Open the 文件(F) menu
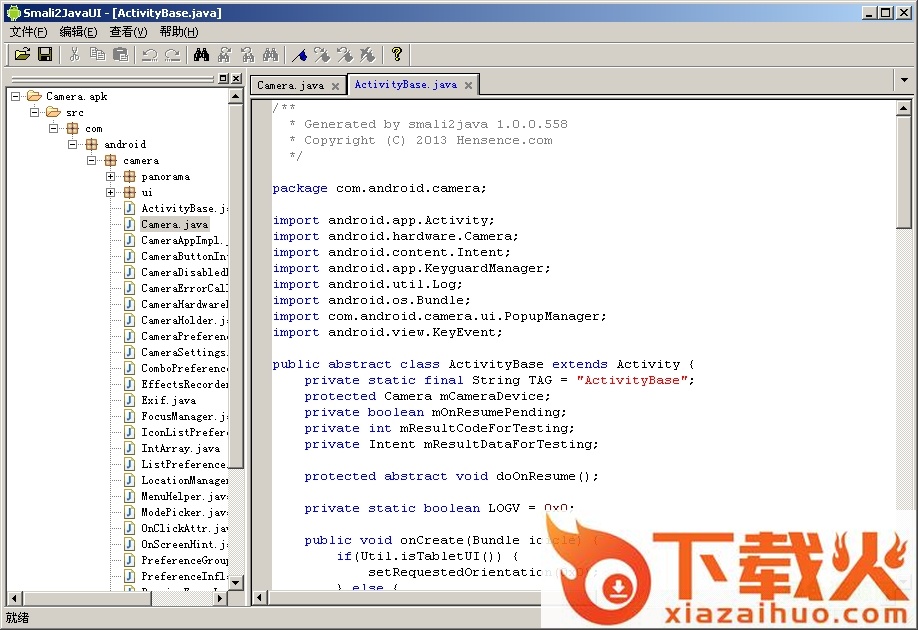Image resolution: width=918 pixels, height=630 pixels. (28, 32)
